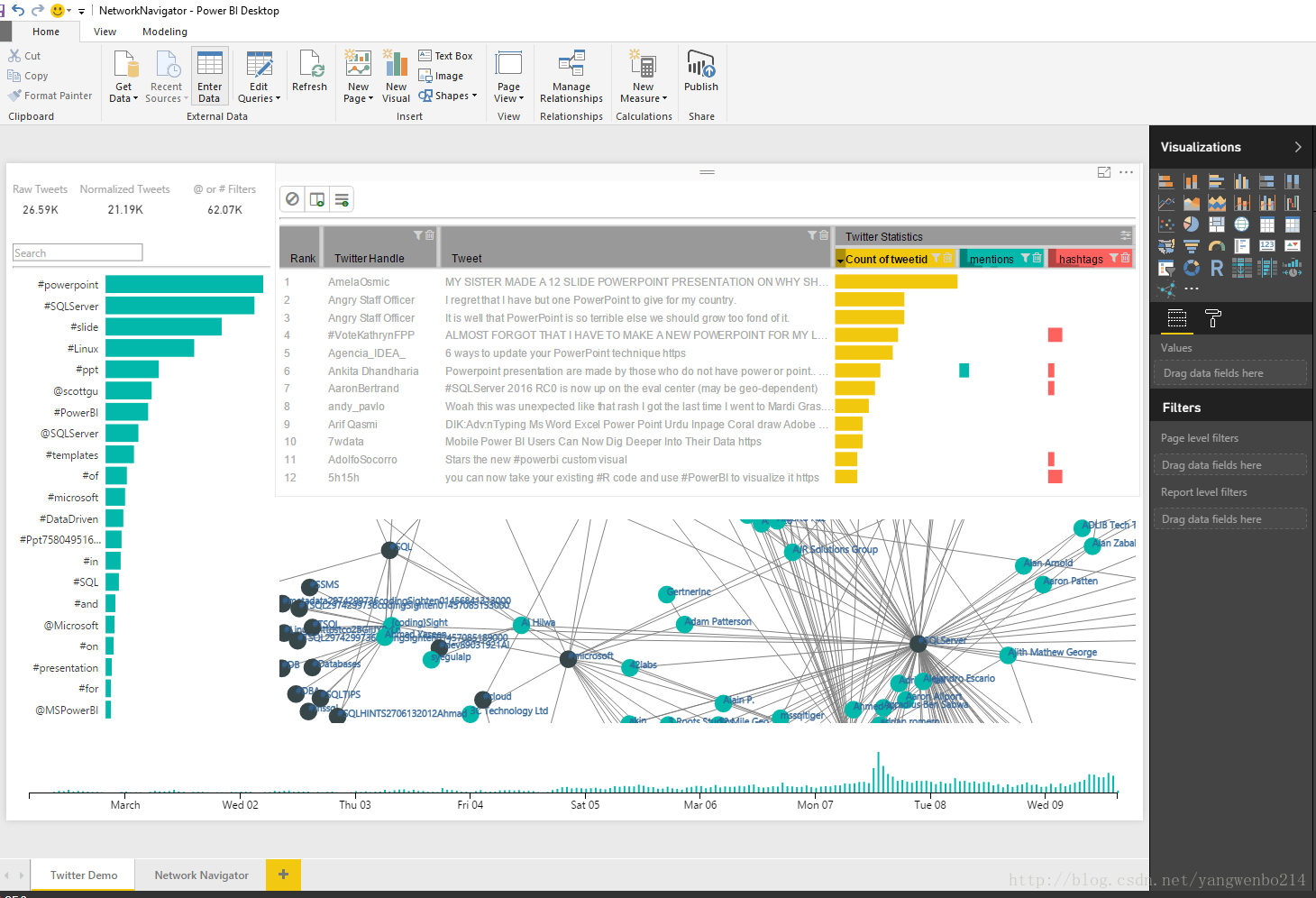Screen dimensions: 1316x898
Task: Select the donut chart visualization
Action: 1192,268
